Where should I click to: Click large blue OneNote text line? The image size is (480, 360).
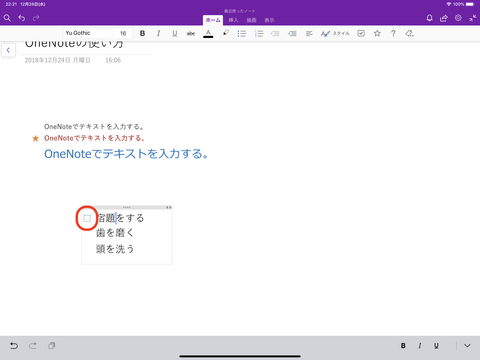click(127, 154)
